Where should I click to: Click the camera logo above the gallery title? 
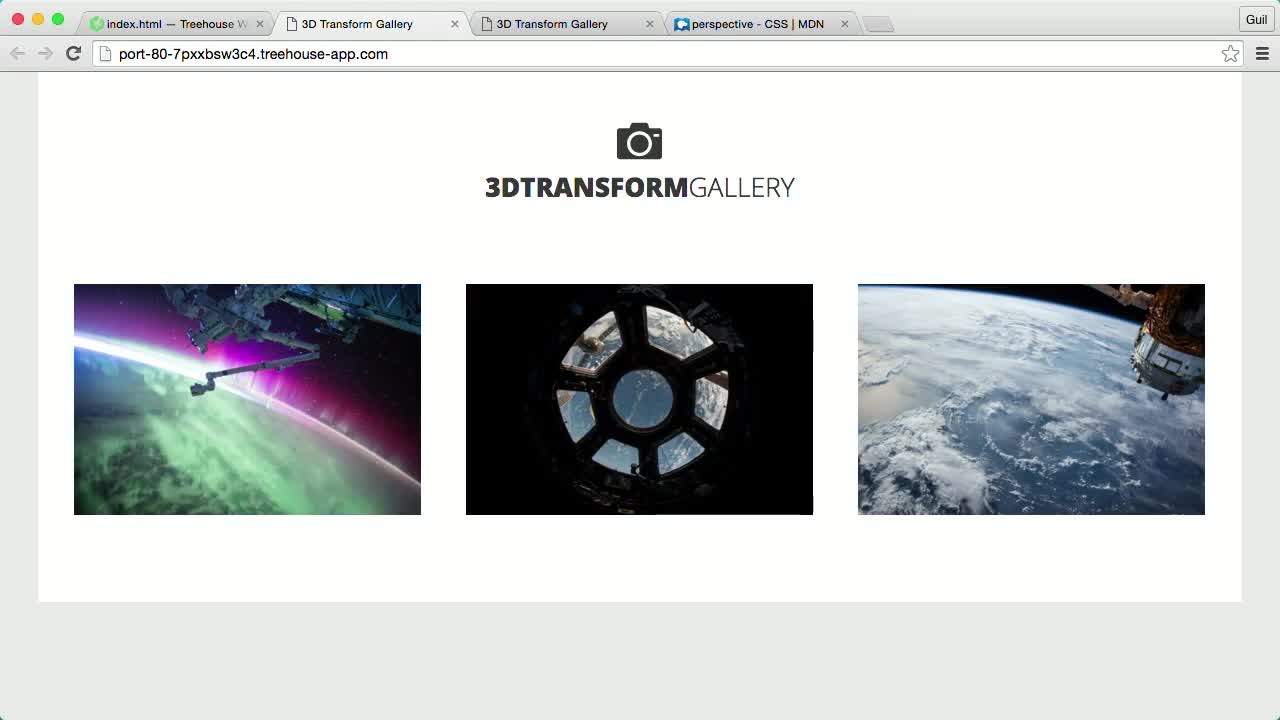click(639, 141)
